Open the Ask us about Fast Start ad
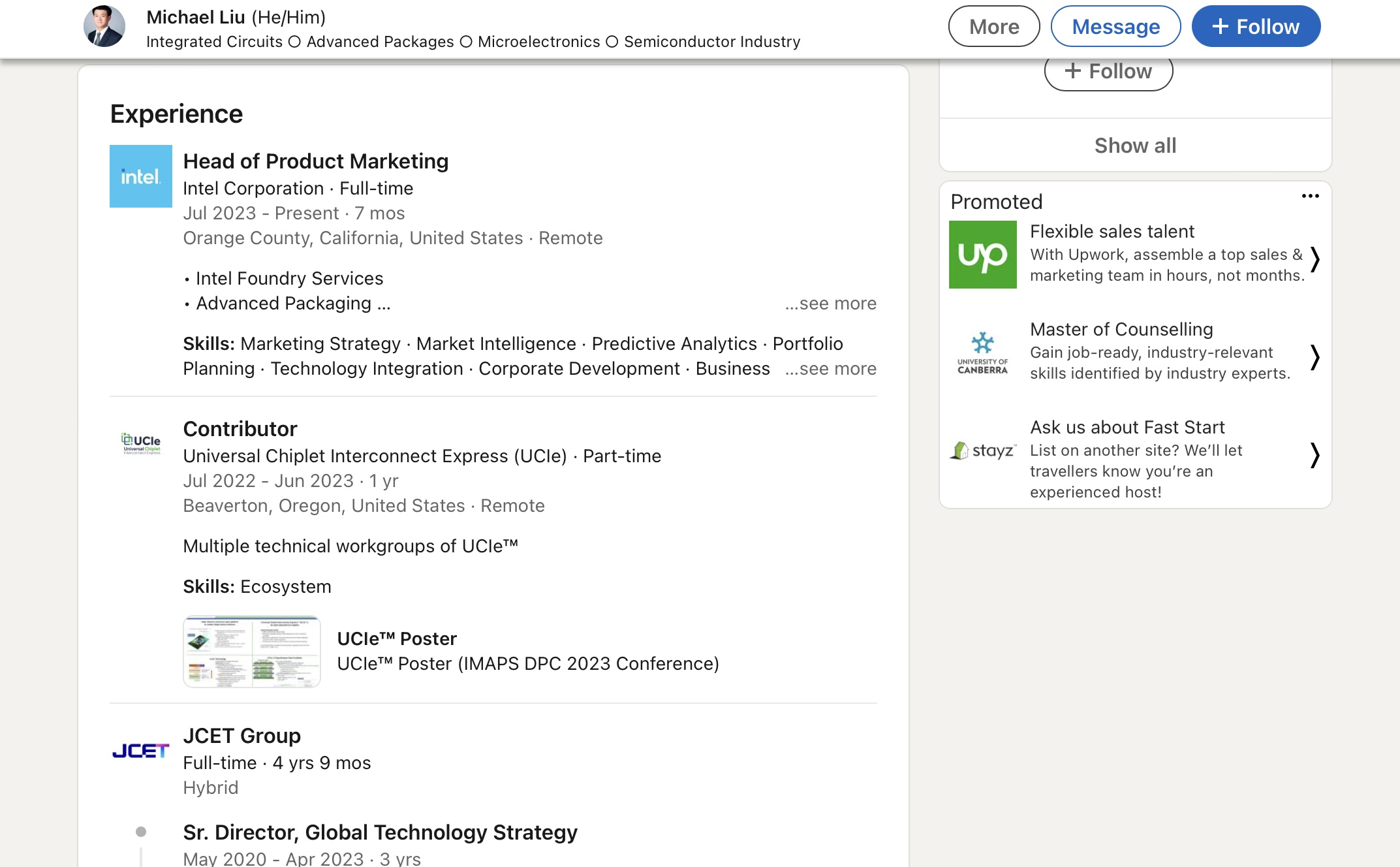 point(1127,427)
